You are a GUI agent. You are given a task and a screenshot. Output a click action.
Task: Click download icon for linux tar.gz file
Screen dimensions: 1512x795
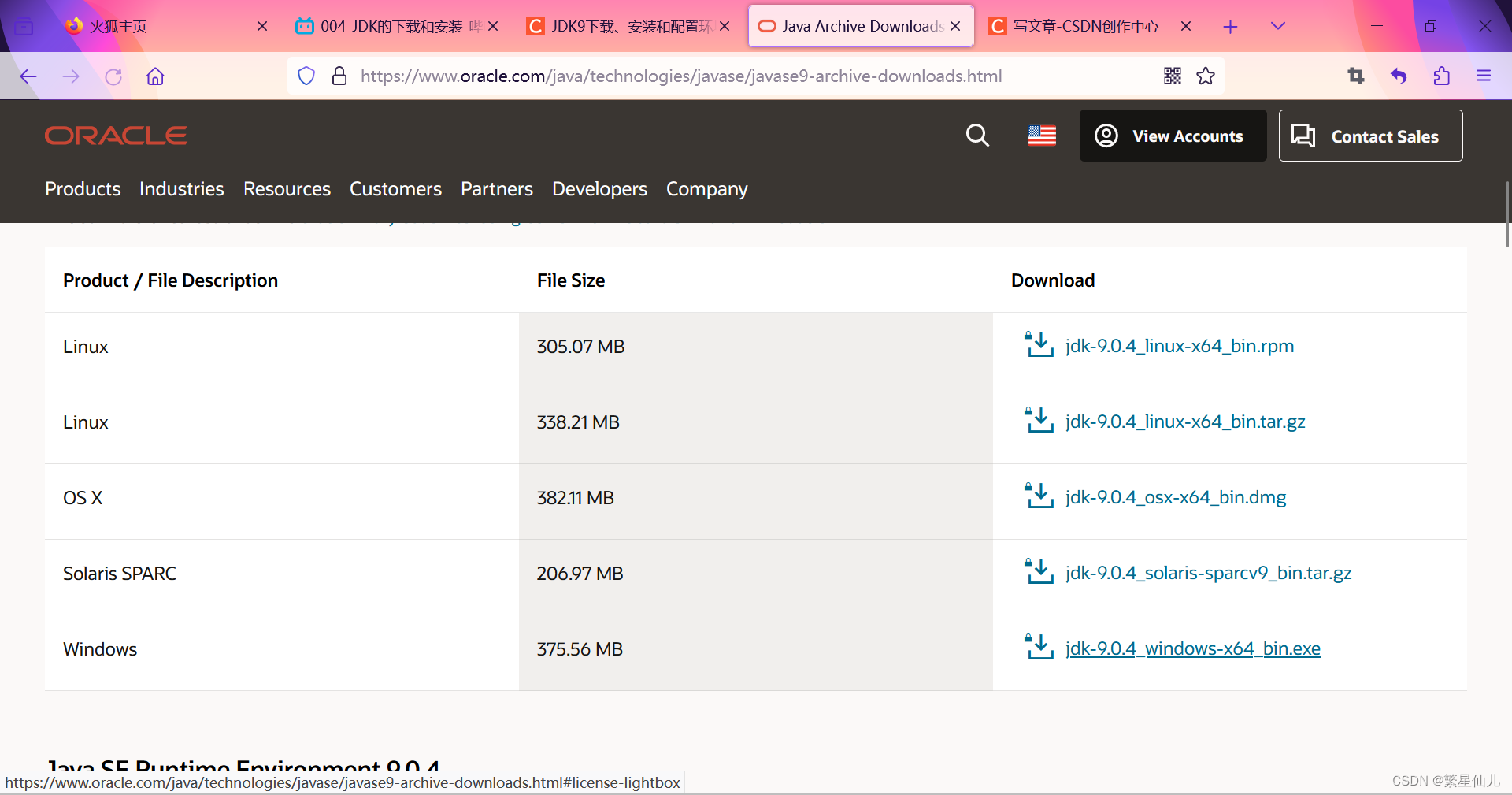click(1039, 420)
